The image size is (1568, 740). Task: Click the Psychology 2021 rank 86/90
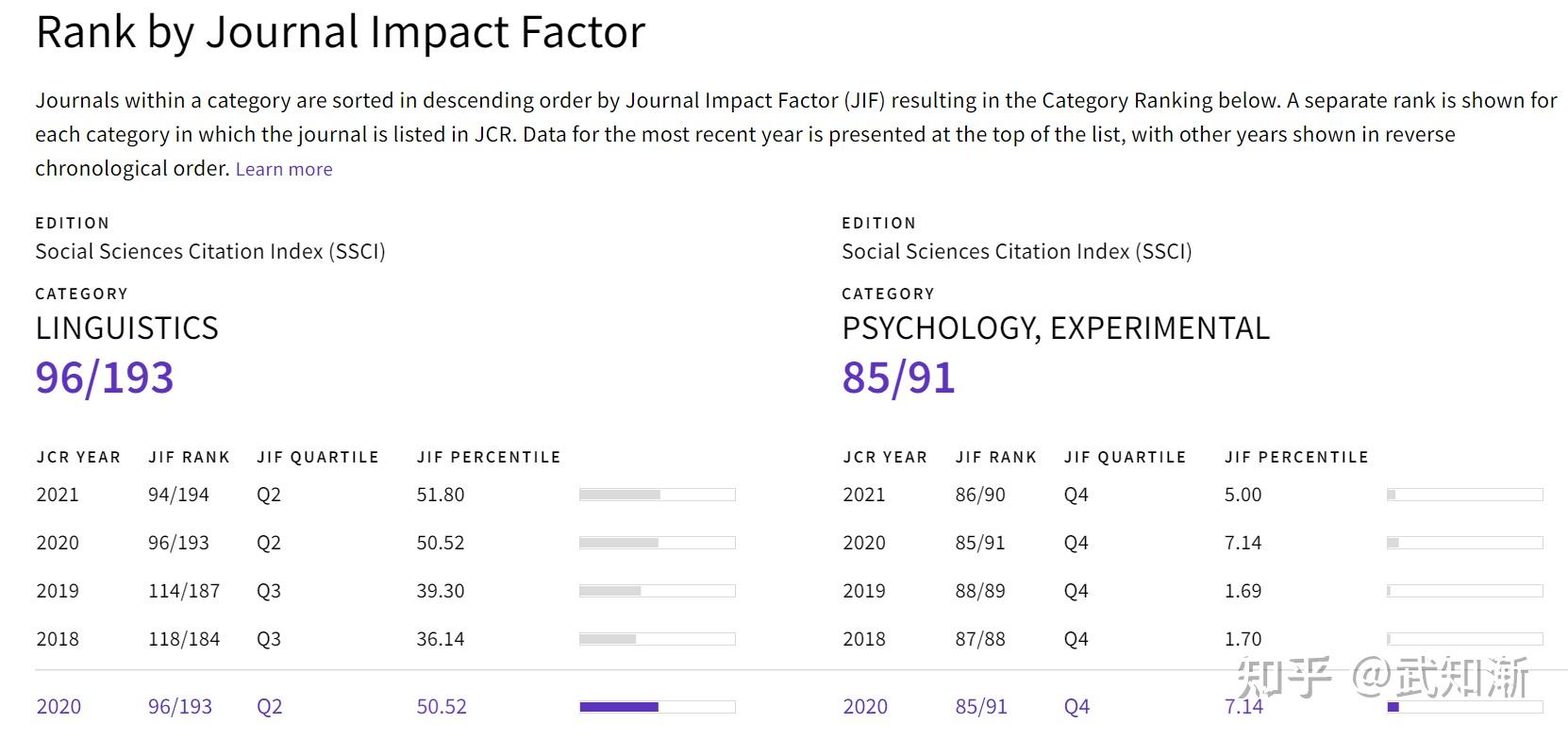click(x=980, y=495)
